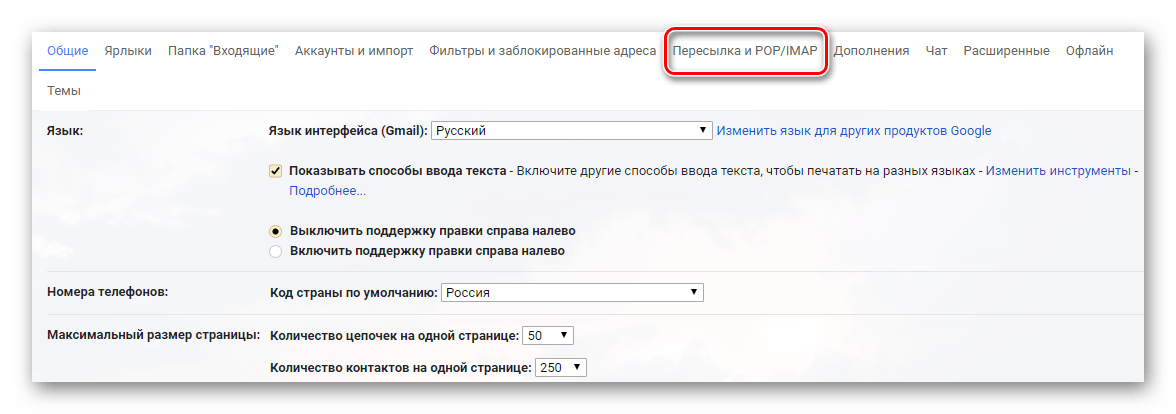Screen dimensions: 1176x414
Task: Switch to the Ярлыки tab
Action: click(x=128, y=51)
